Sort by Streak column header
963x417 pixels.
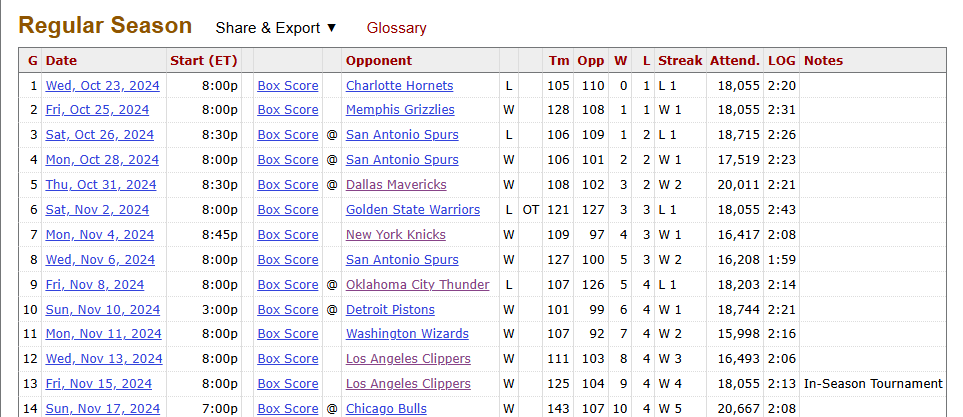tap(680, 61)
